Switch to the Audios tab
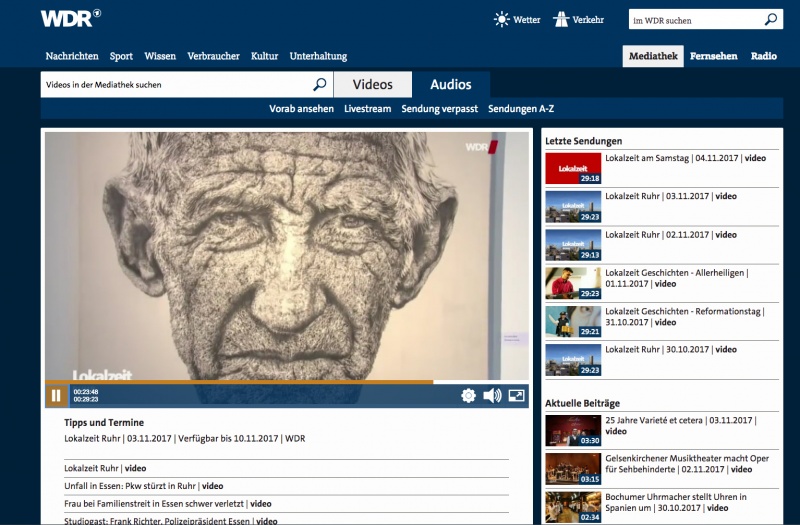Screen dimensions: 800x525 tap(451, 84)
